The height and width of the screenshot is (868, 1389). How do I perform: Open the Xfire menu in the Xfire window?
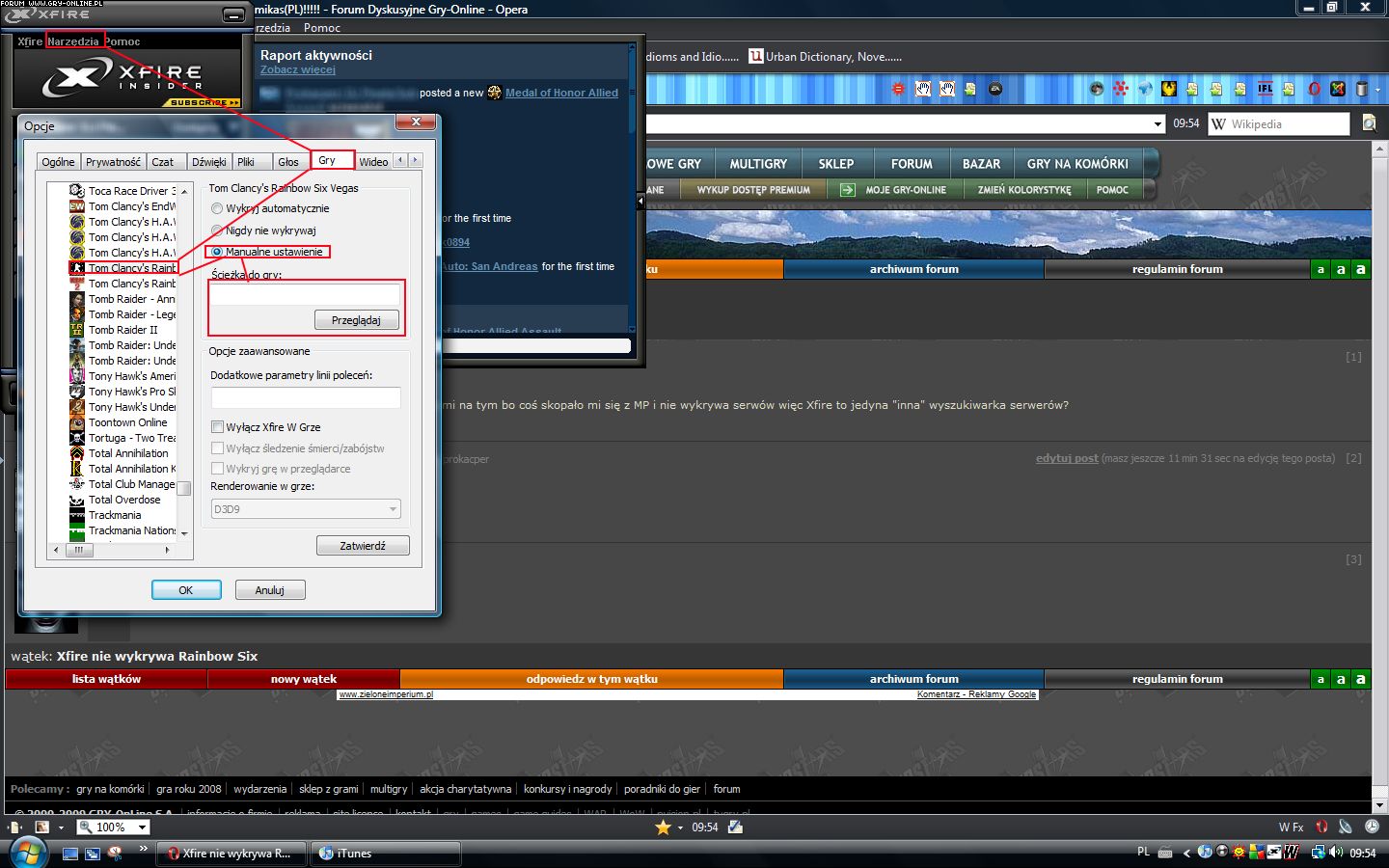pos(30,41)
